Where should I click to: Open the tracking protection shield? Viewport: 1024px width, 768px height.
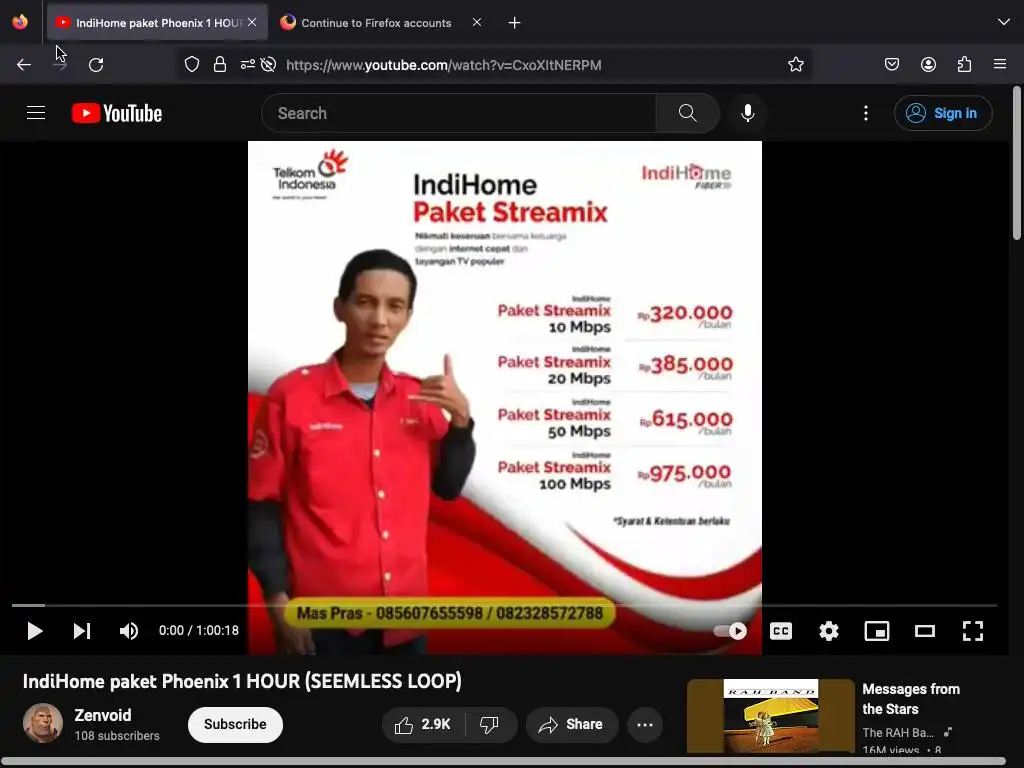tap(191, 65)
